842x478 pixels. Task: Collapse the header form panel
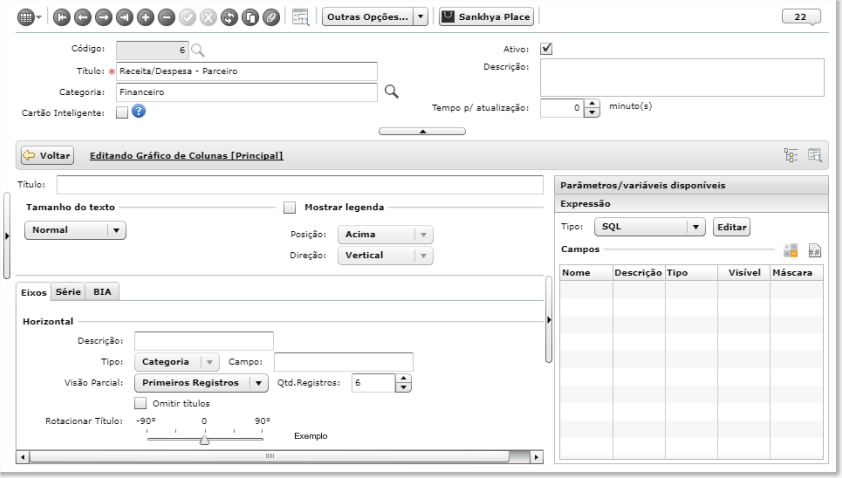422,131
